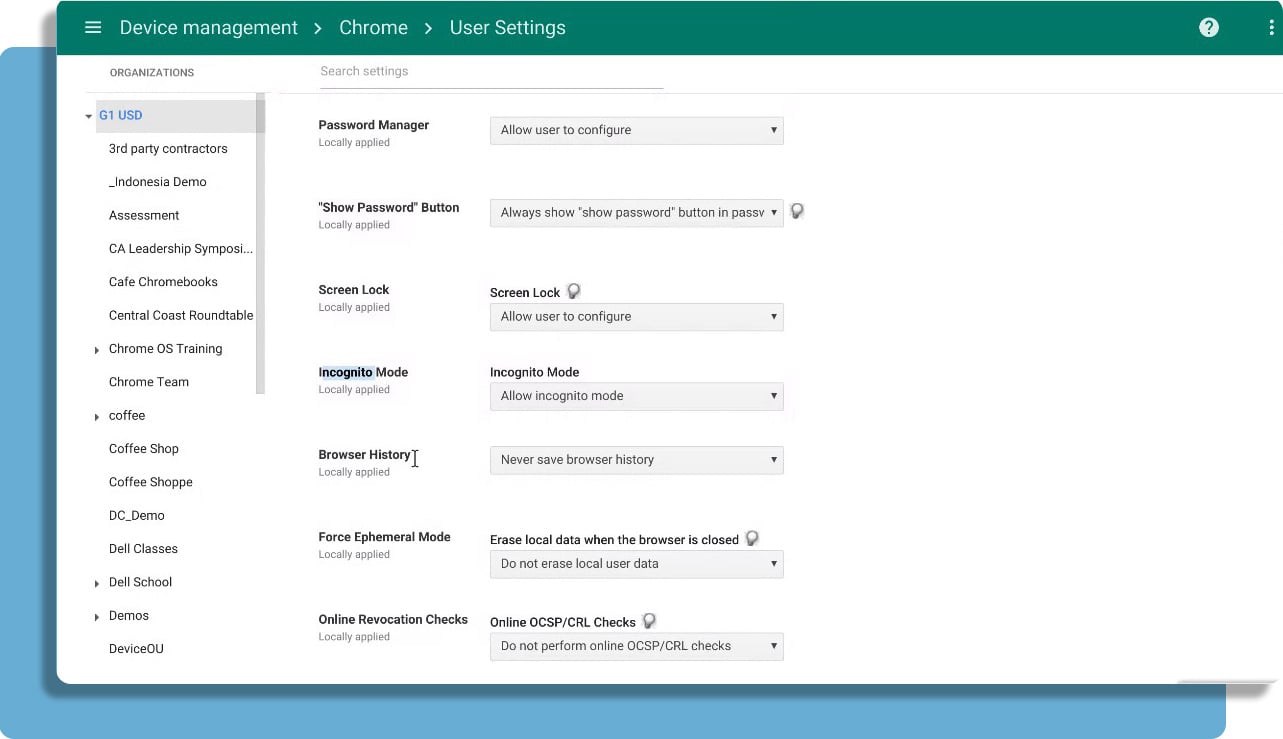1283x739 pixels.
Task: Click the lightbulb icon beside Screen Lock
Action: 574,292
